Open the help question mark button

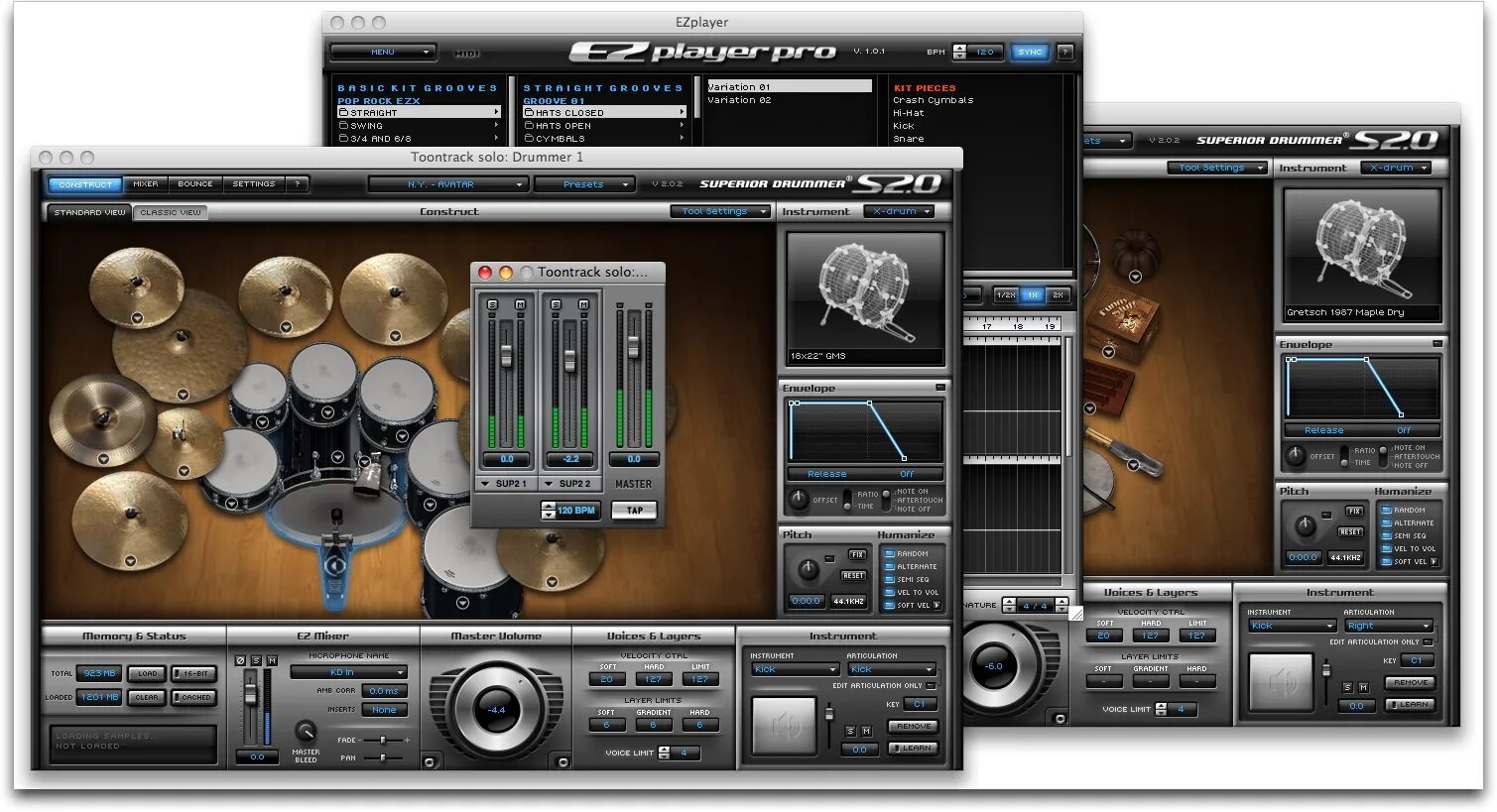(298, 184)
